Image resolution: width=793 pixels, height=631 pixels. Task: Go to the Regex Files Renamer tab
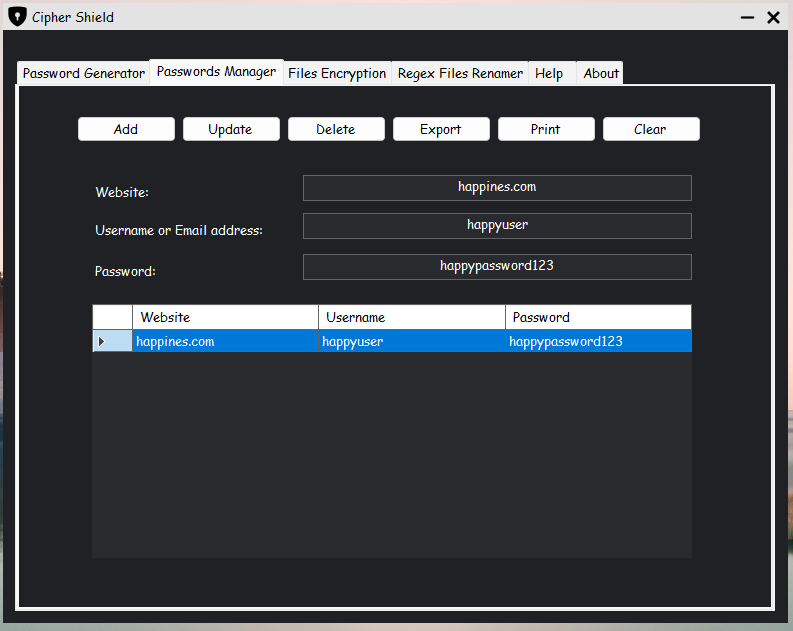460,73
